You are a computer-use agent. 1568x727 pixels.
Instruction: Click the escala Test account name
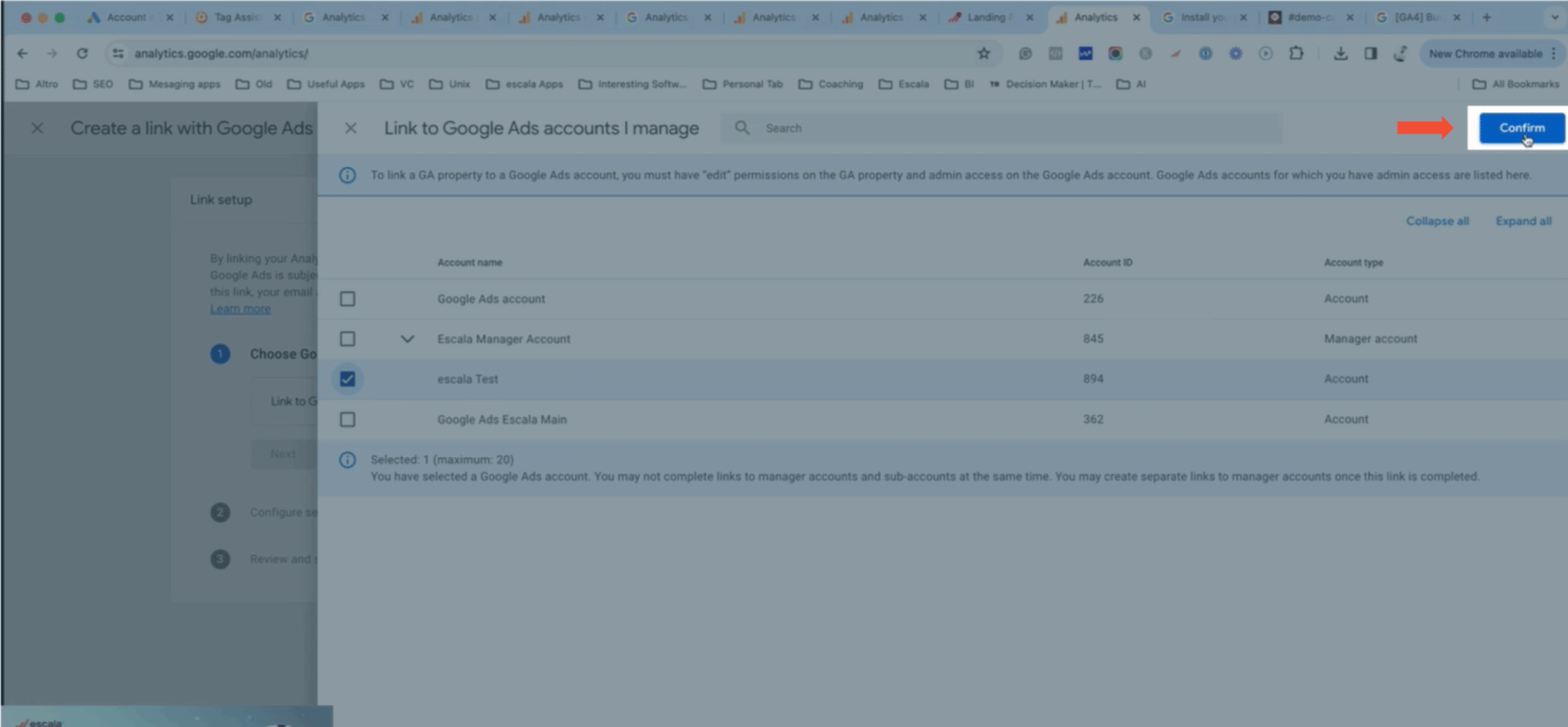pyautogui.click(x=468, y=379)
